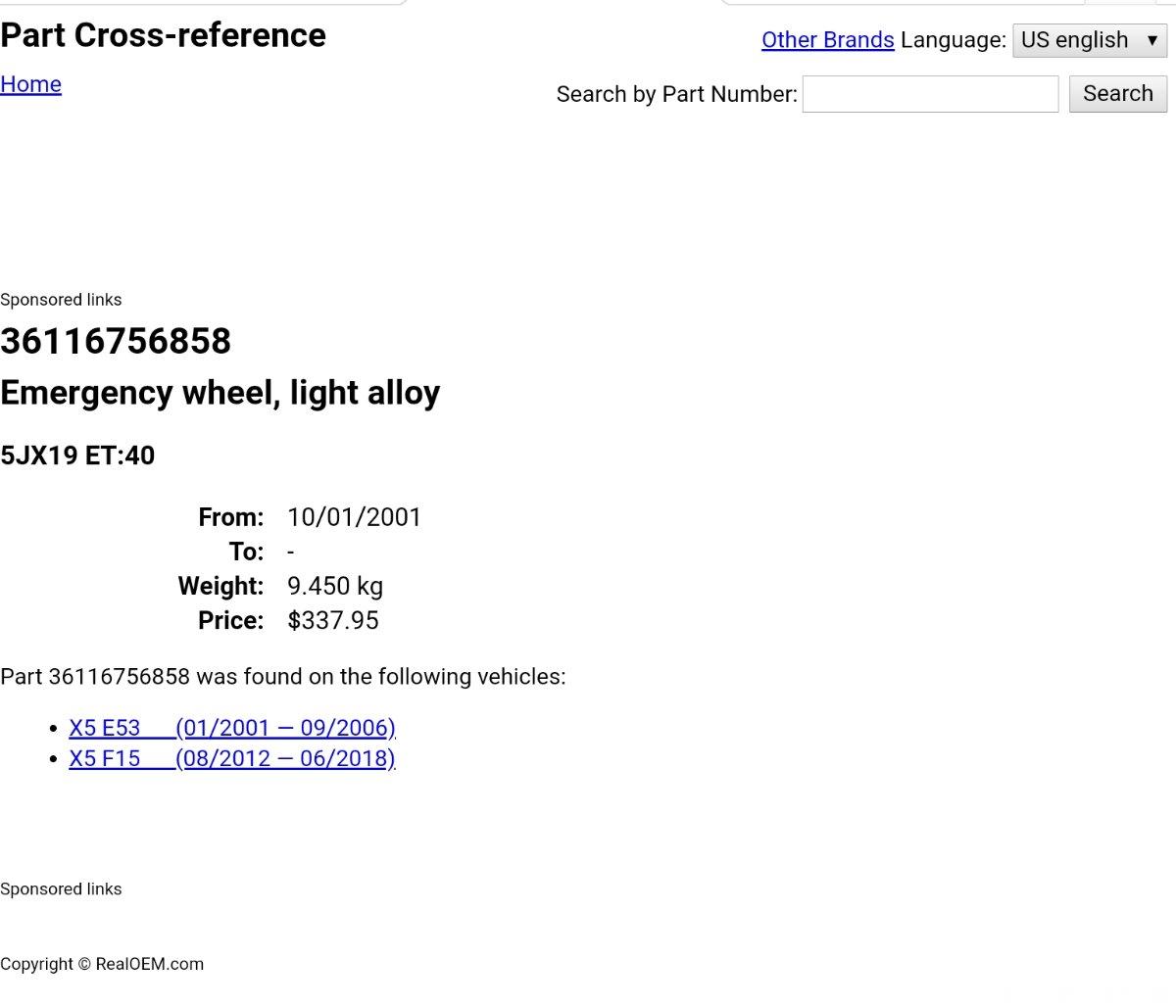
Task: Open the Other Brands link
Action: point(827,40)
